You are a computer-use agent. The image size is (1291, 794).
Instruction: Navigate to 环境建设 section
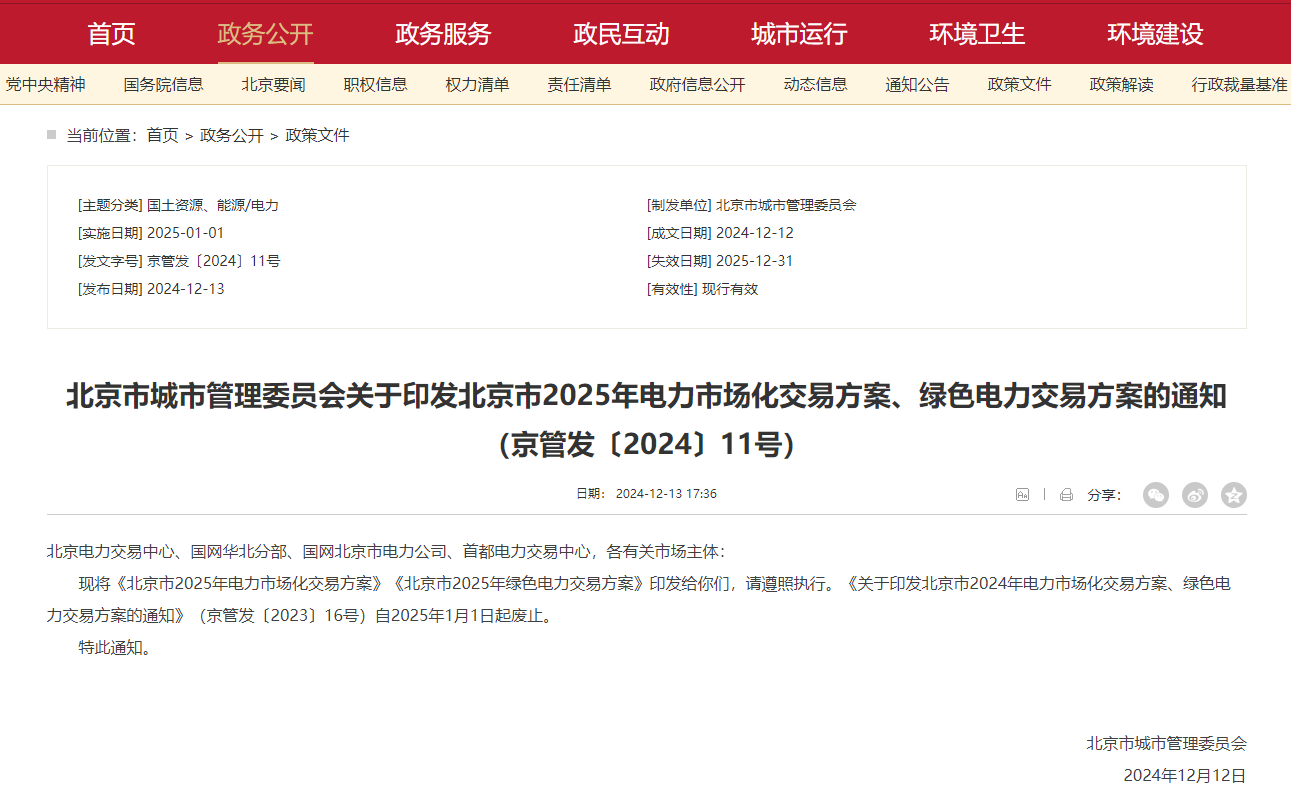[1155, 34]
